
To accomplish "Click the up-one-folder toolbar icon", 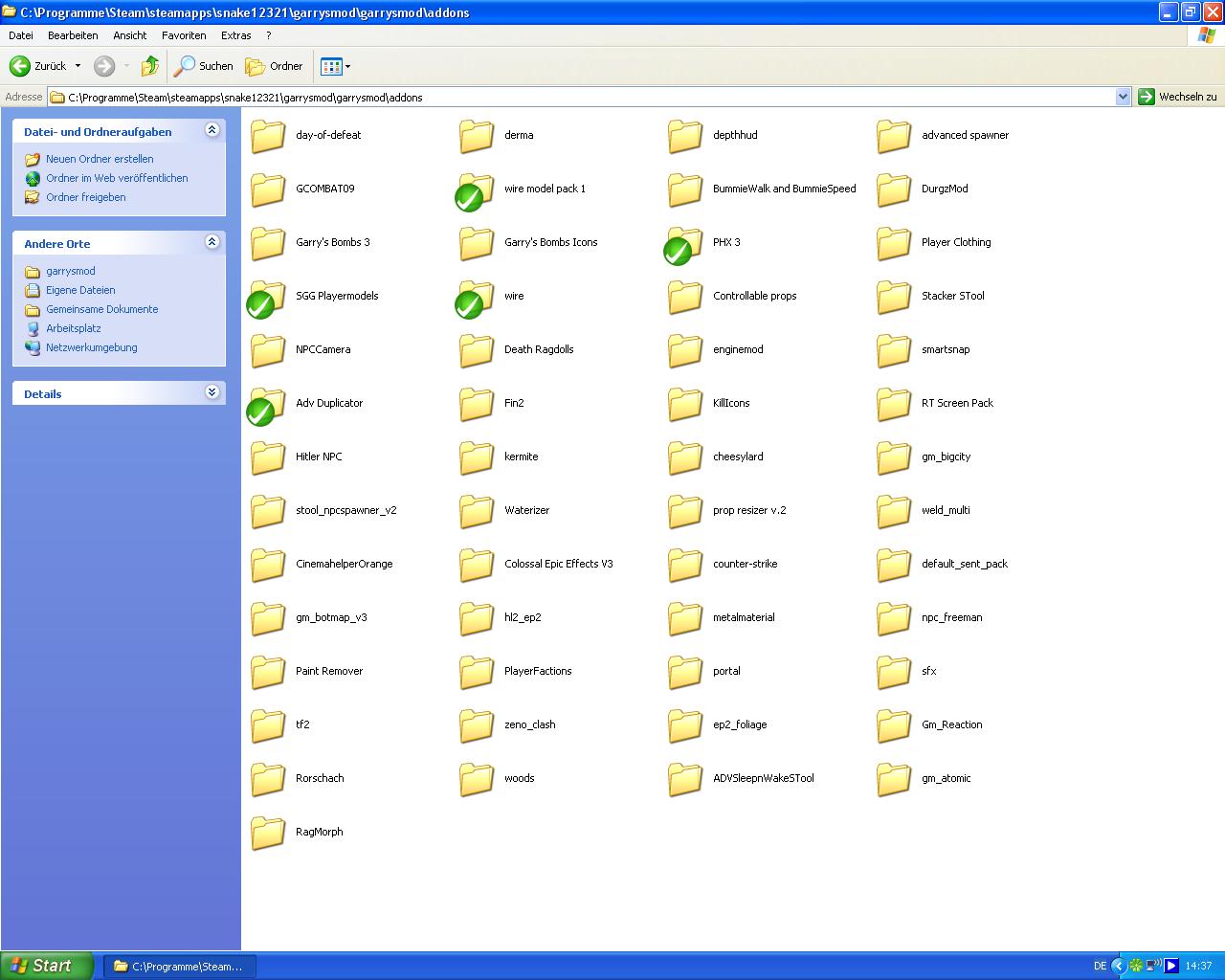I will [150, 66].
